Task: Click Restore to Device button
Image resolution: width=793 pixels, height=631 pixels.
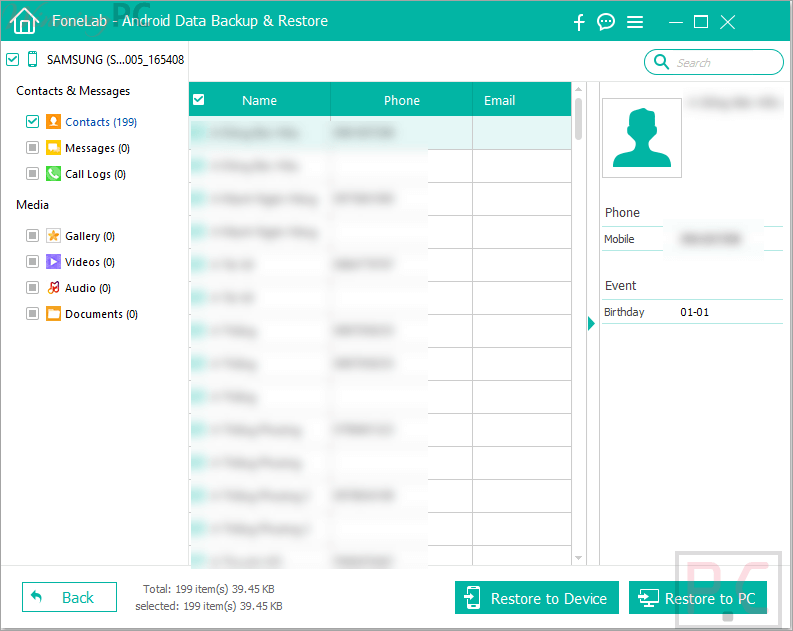Action: click(537, 598)
